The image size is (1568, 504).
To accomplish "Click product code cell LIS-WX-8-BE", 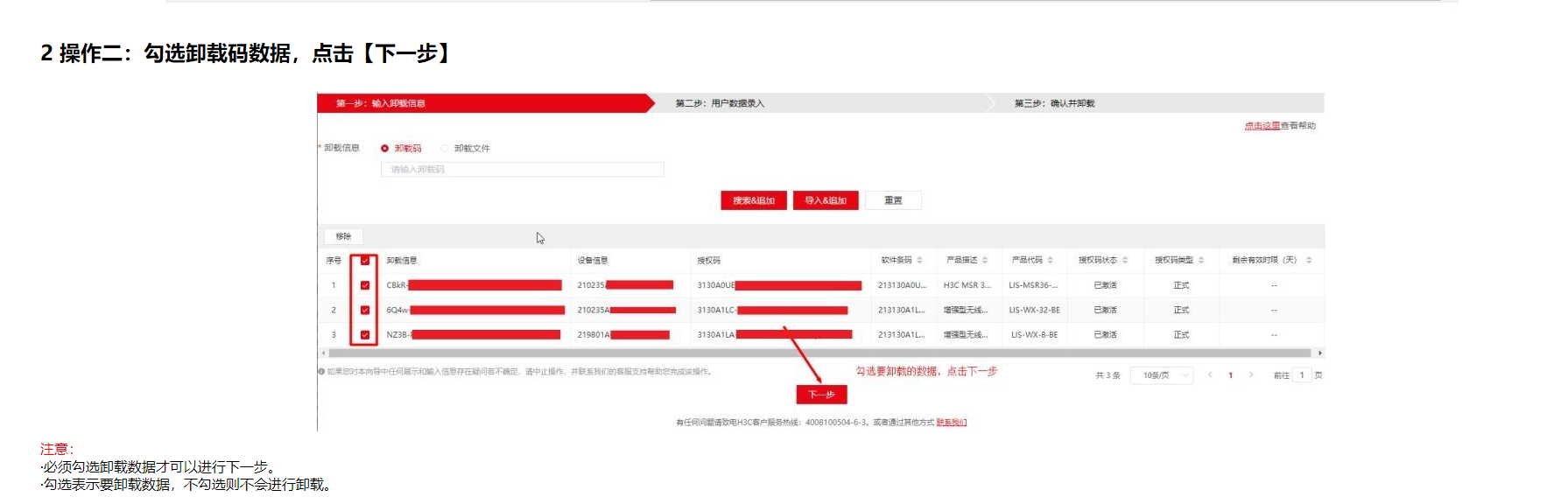I will point(1034,334).
